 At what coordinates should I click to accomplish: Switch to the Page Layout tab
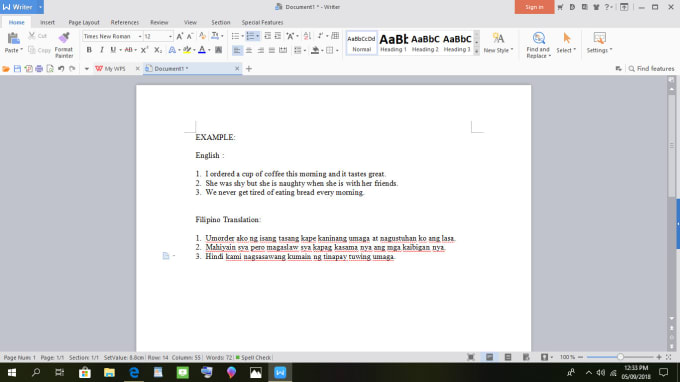click(x=84, y=22)
